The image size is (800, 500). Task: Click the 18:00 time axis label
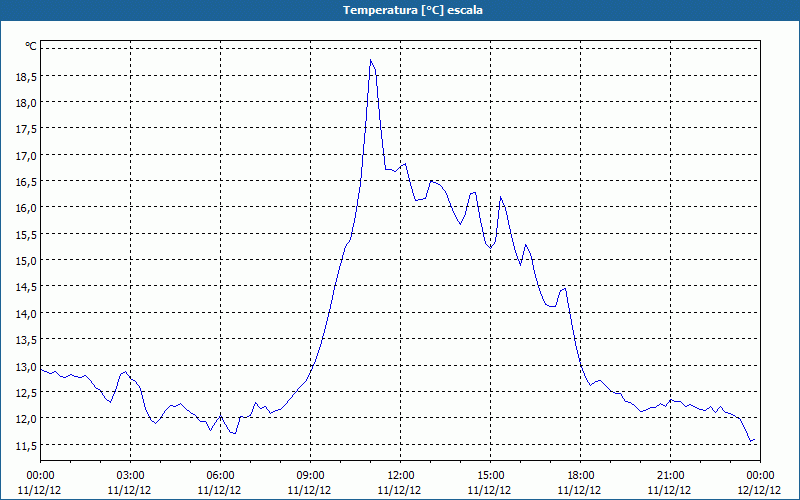580,476
